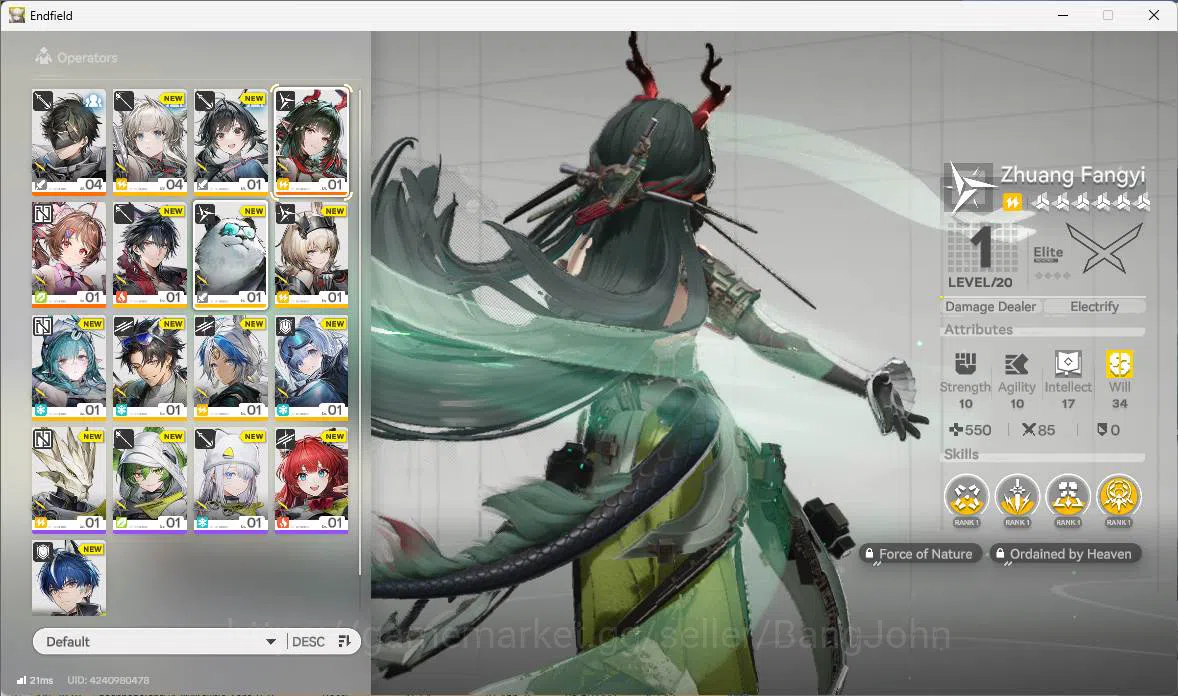The height and width of the screenshot is (696, 1178).
Task: Open the Elite promotion X emblem
Action: pos(1104,249)
